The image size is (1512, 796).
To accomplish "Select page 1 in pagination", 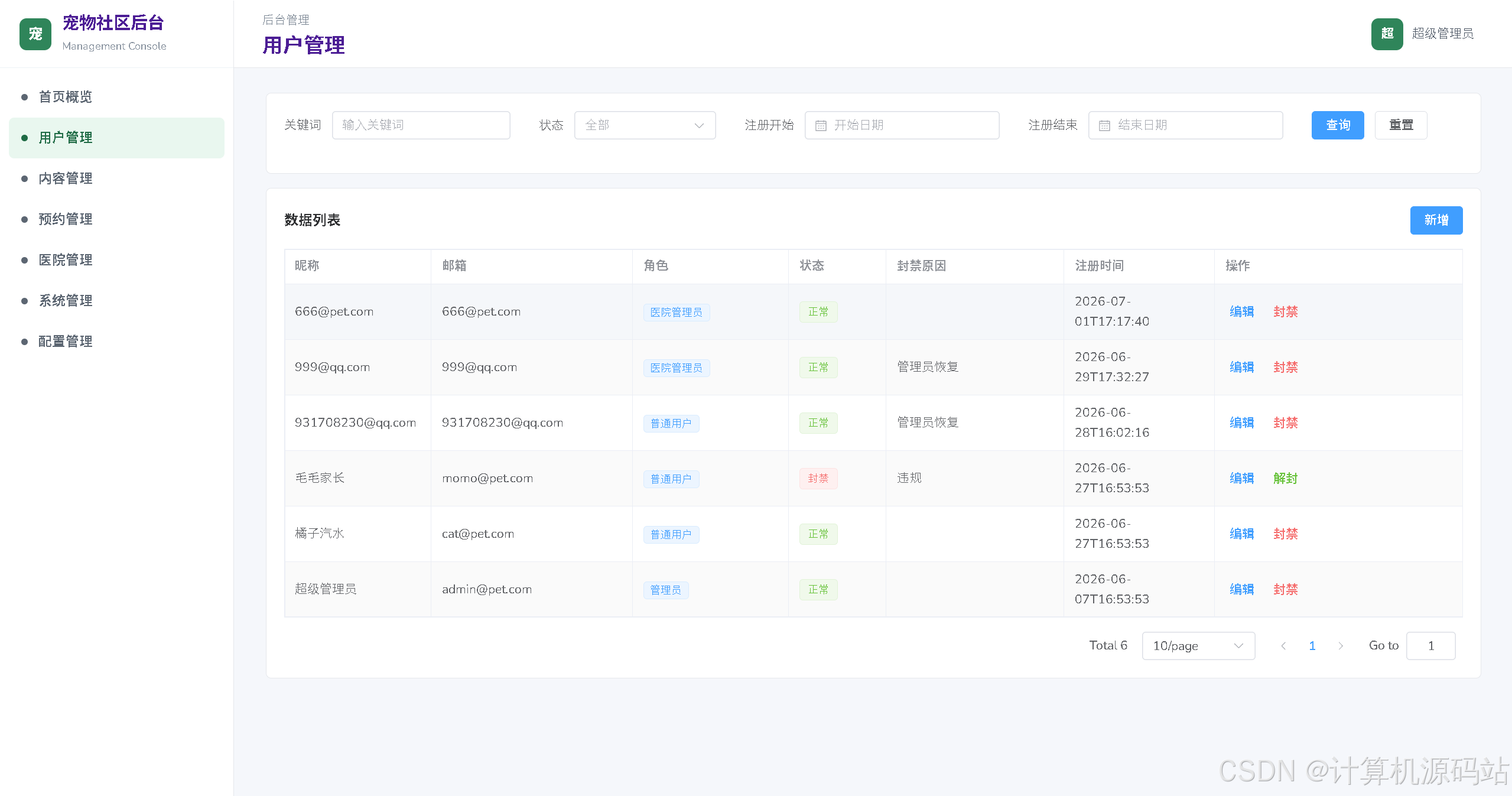I will click(x=1312, y=646).
